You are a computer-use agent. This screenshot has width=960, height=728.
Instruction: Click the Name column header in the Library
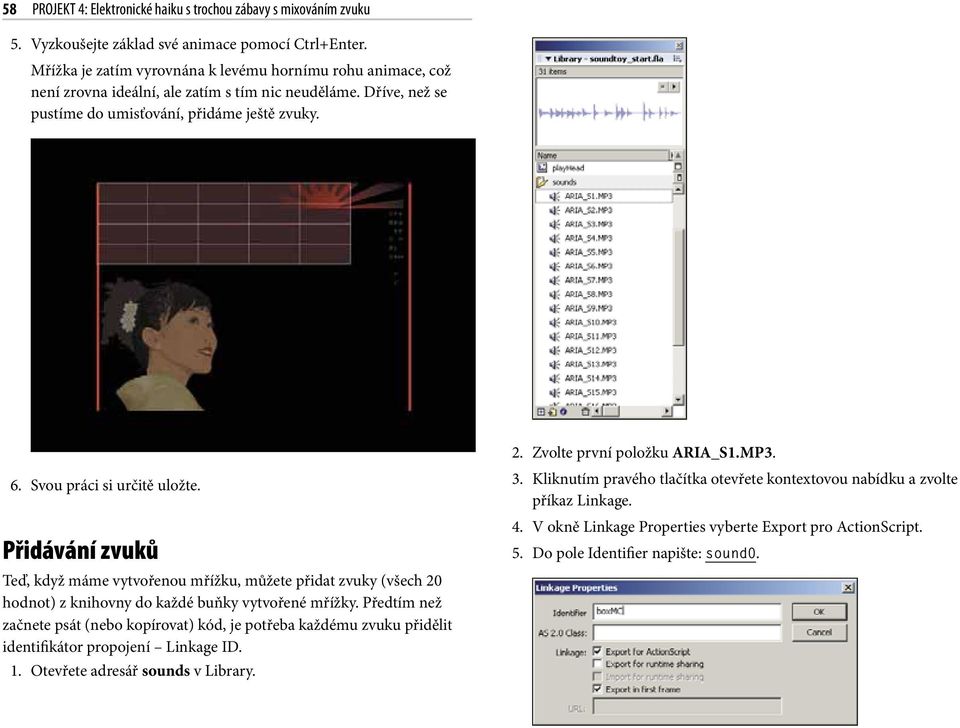click(x=602, y=156)
